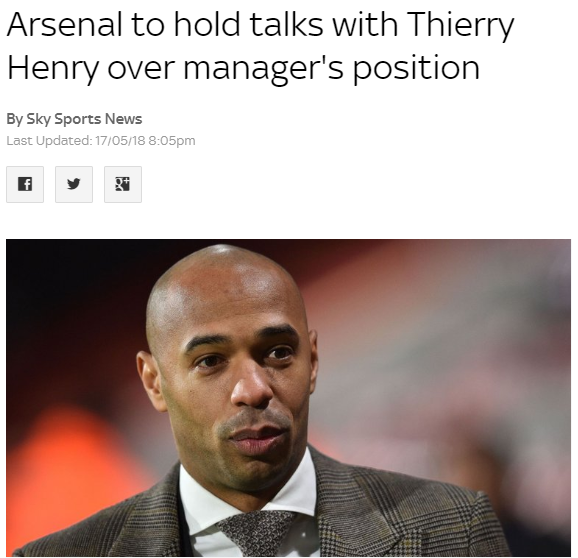This screenshot has height=558, width=578.
Task: Click "Henry" on the headline's second line
Action: [53, 69]
